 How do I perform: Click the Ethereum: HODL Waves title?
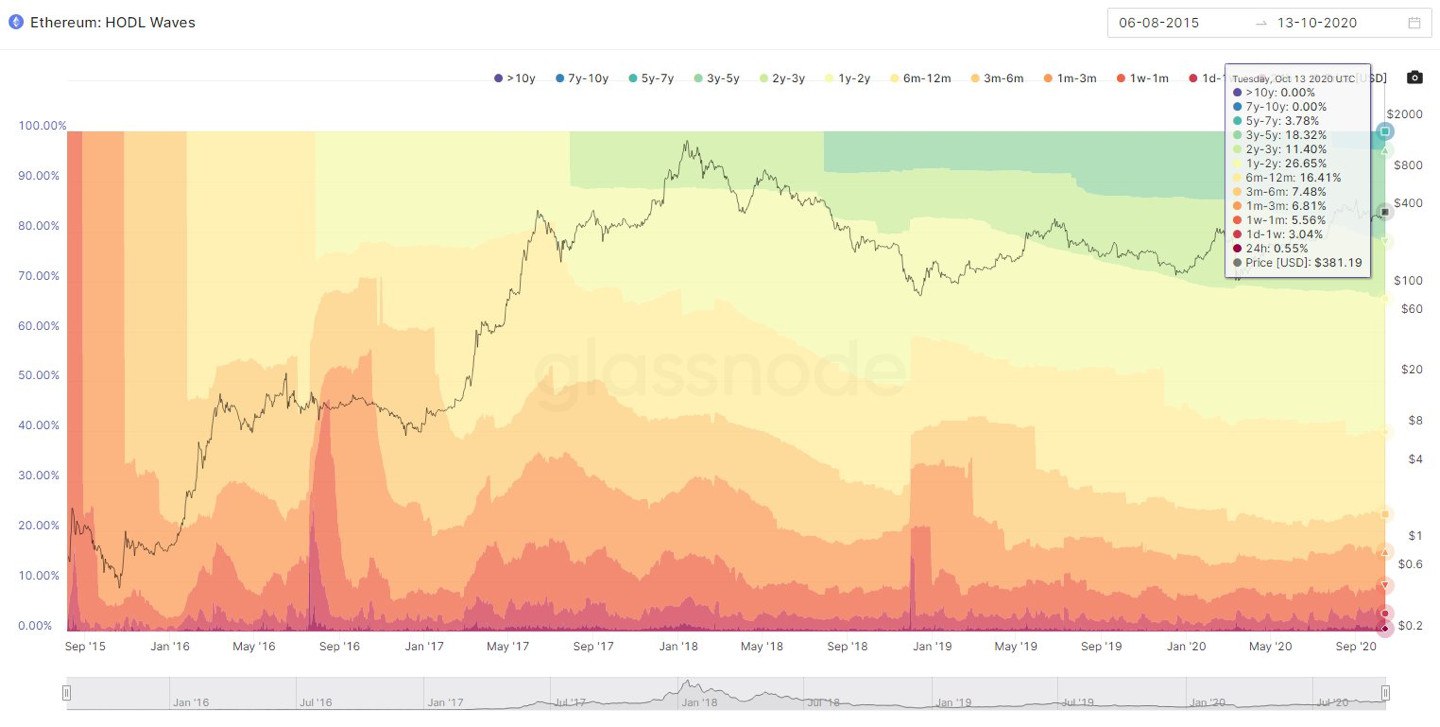pyautogui.click(x=113, y=22)
